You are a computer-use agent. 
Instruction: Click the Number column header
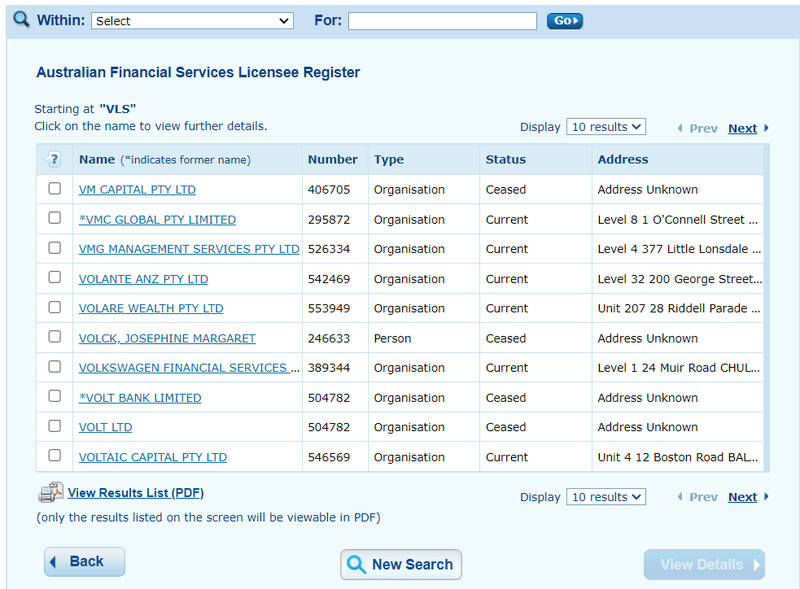333,159
